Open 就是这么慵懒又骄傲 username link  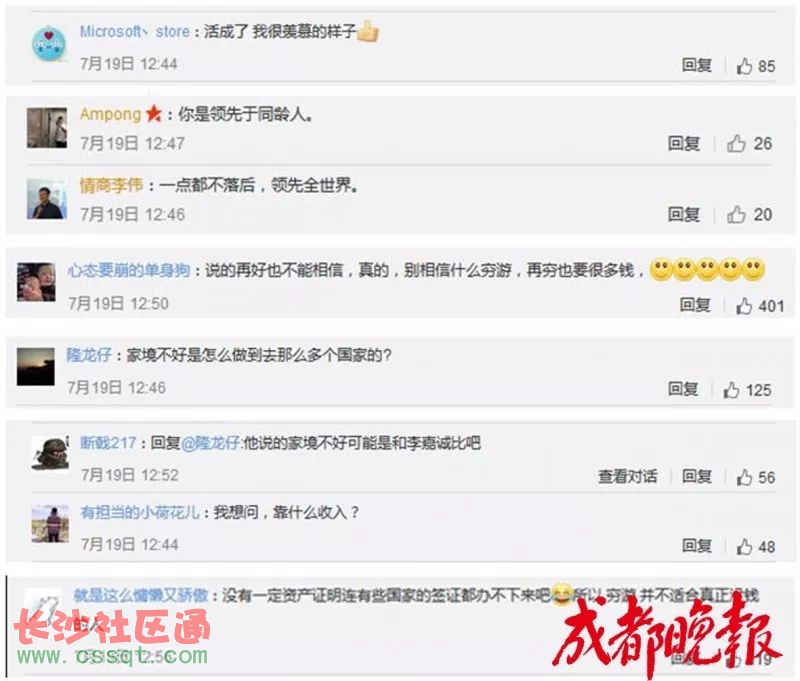[x=141, y=595]
